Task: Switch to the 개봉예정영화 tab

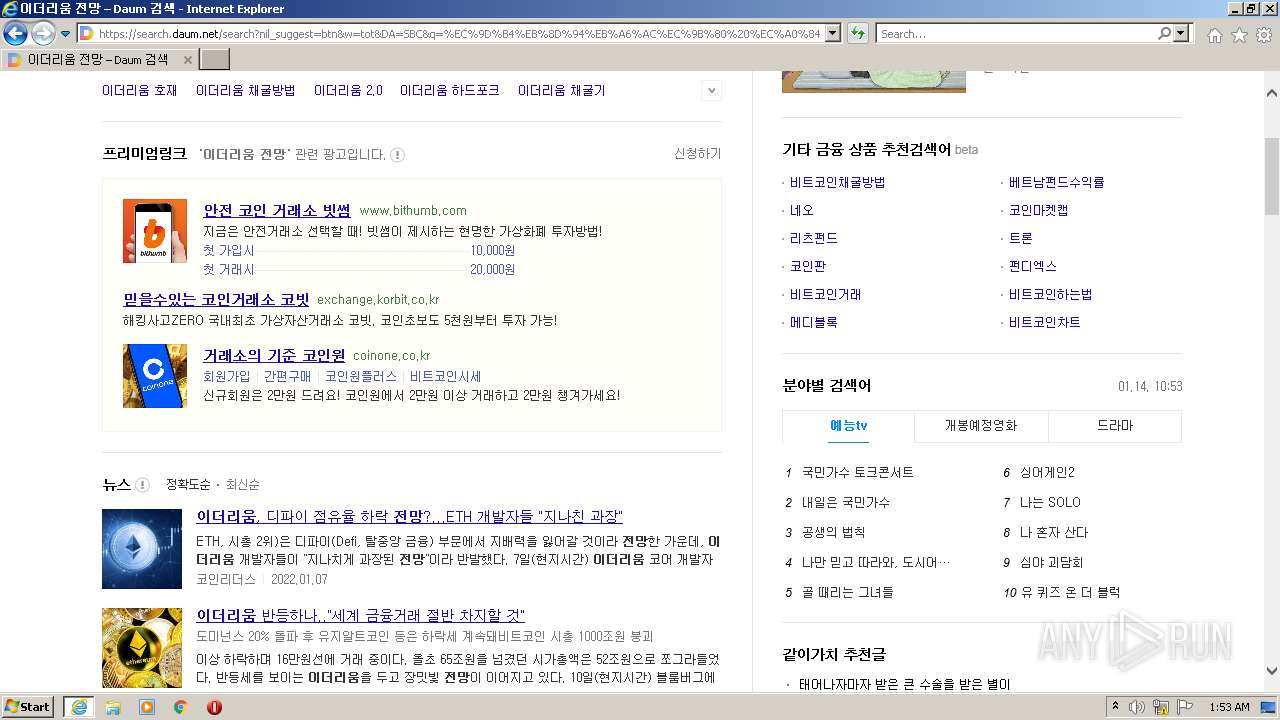Action: coord(981,426)
